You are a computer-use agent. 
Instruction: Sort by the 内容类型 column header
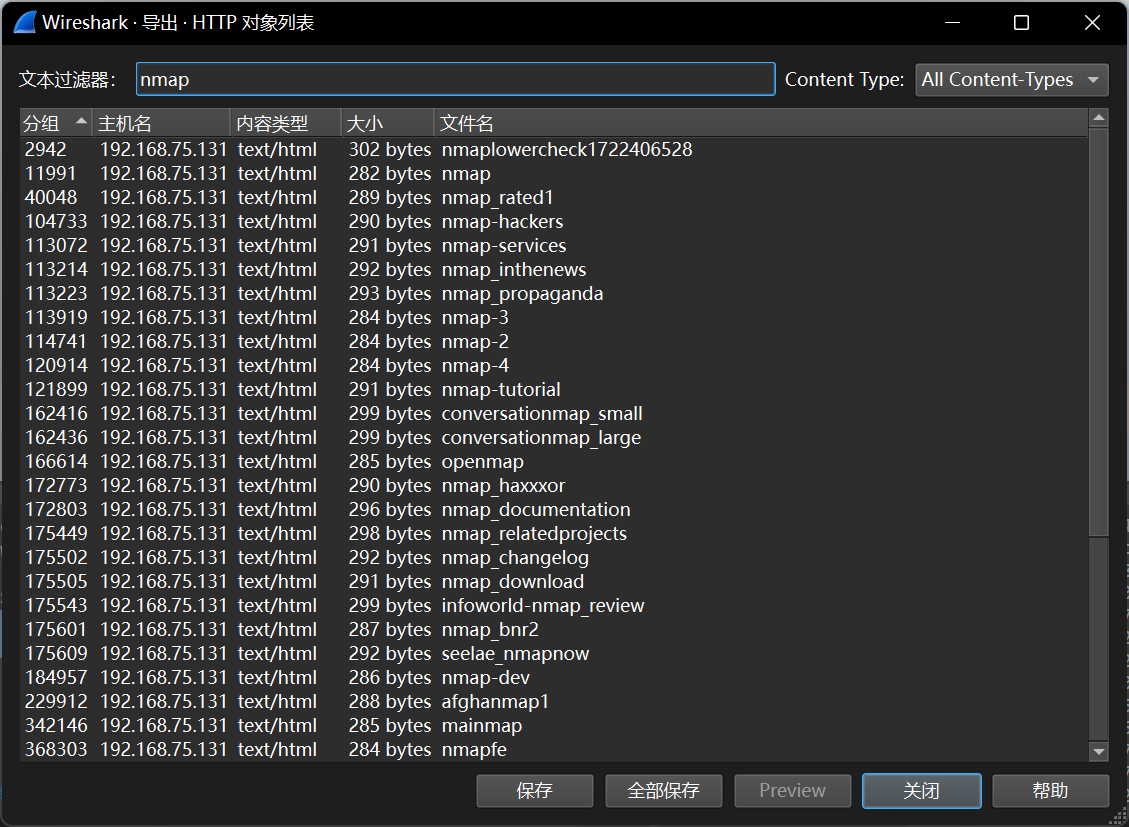click(285, 123)
